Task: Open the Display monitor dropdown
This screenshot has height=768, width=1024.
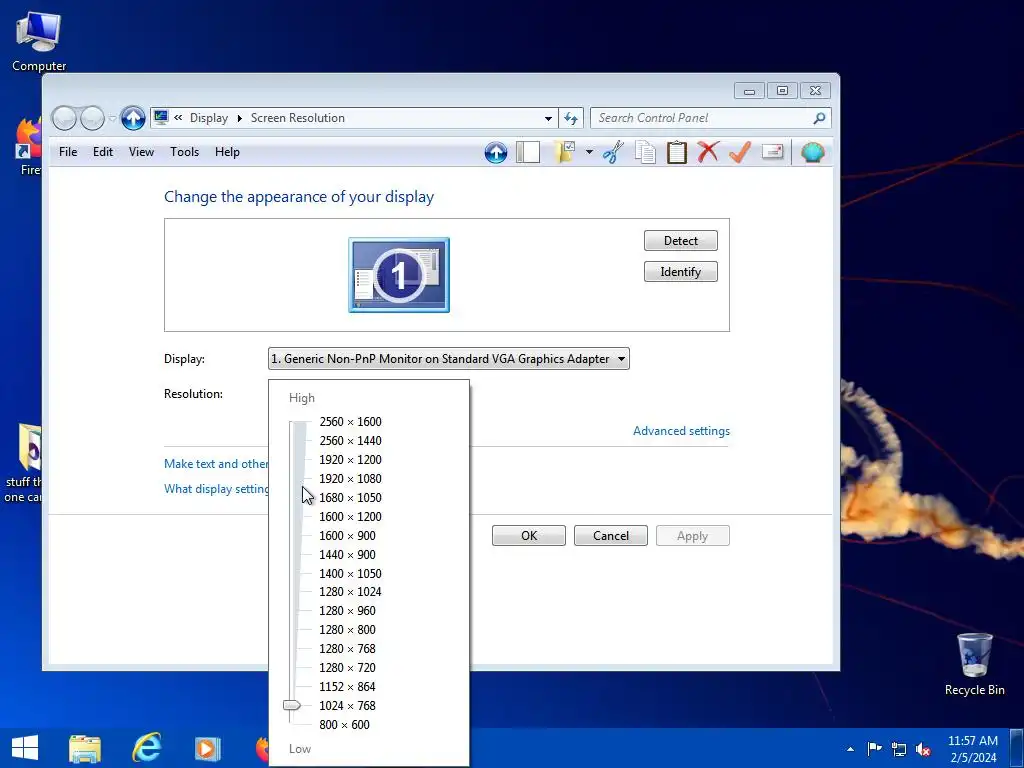Action: (x=449, y=359)
